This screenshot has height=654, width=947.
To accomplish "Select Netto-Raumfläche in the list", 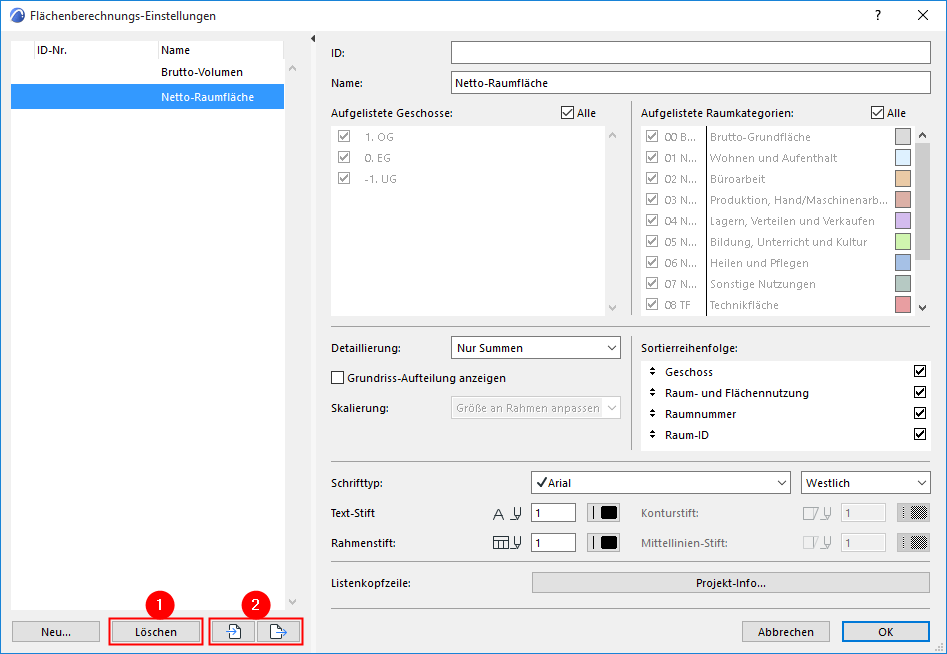I will click(147, 97).
